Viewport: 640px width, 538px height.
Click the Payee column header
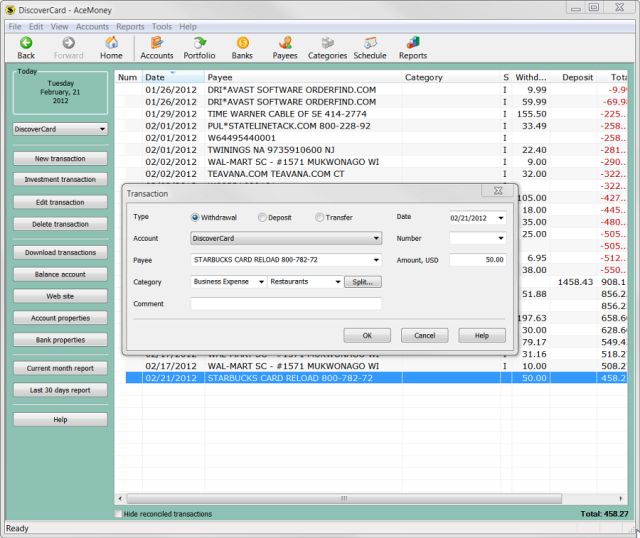pyautogui.click(x=302, y=77)
